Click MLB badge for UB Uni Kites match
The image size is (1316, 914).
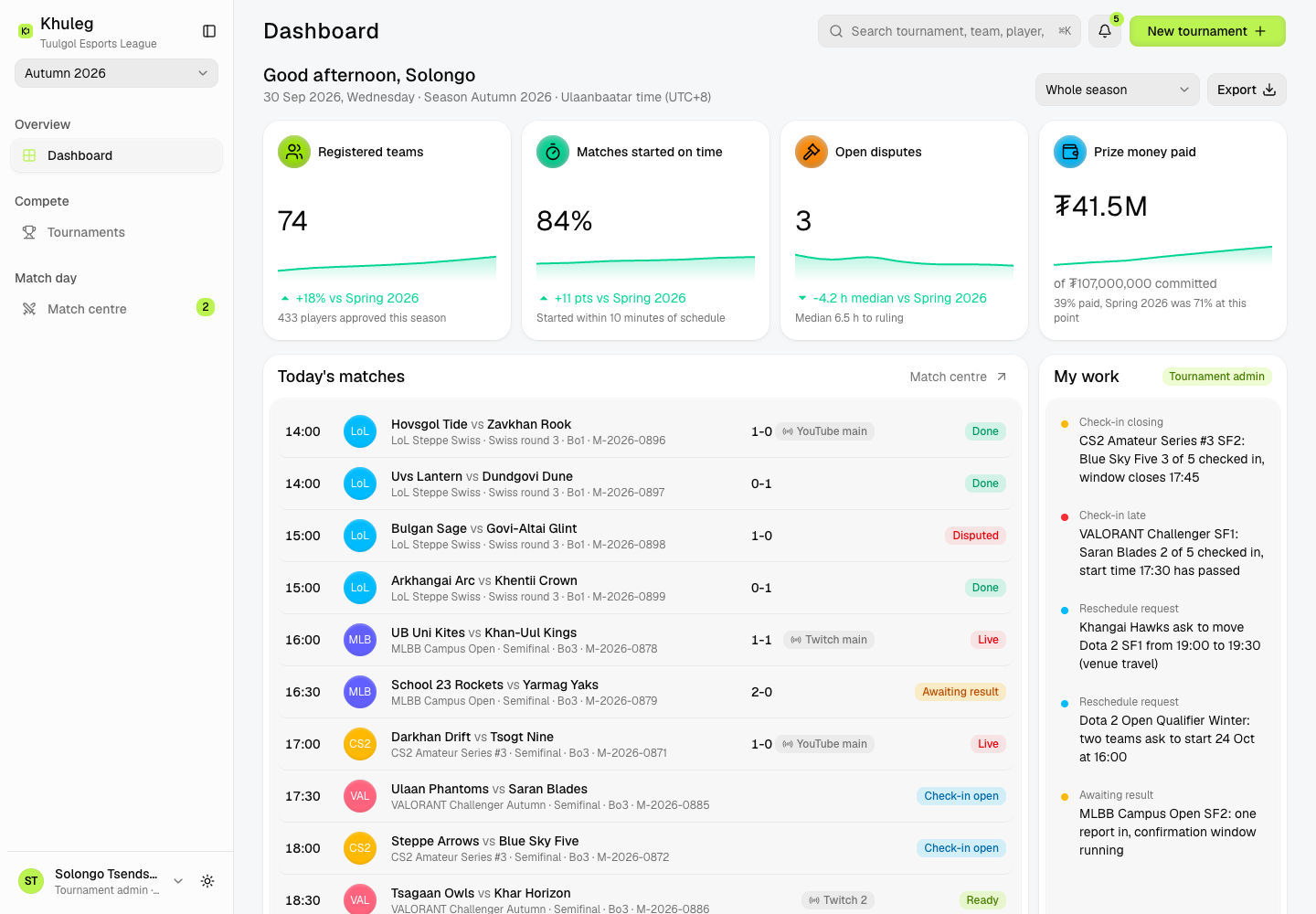coord(360,640)
